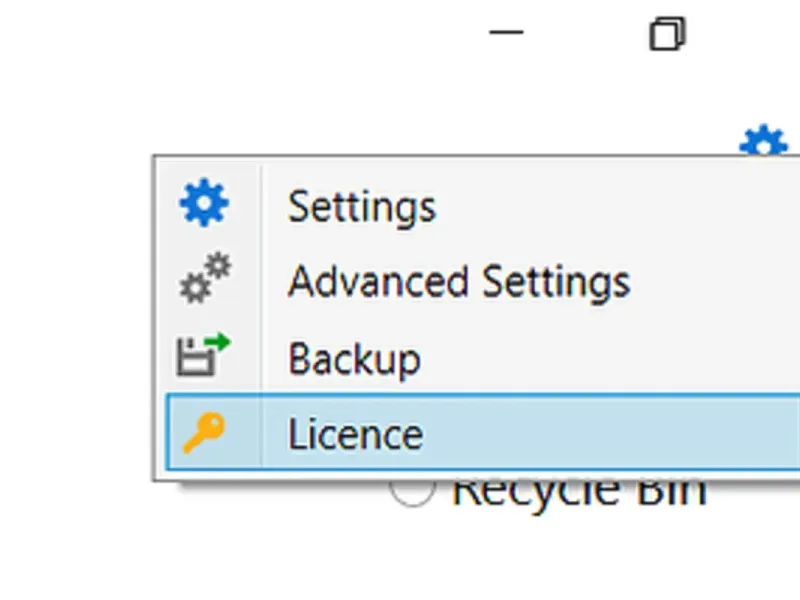This screenshot has height=600, width=800.
Task: Click the restore down window button
Action: [667, 34]
